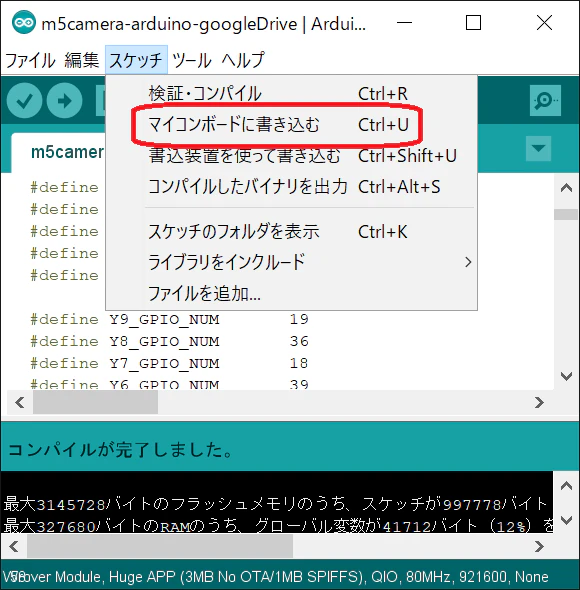Open the ツール menu
Viewport: 580px width, 590px height.
pyautogui.click(x=192, y=60)
